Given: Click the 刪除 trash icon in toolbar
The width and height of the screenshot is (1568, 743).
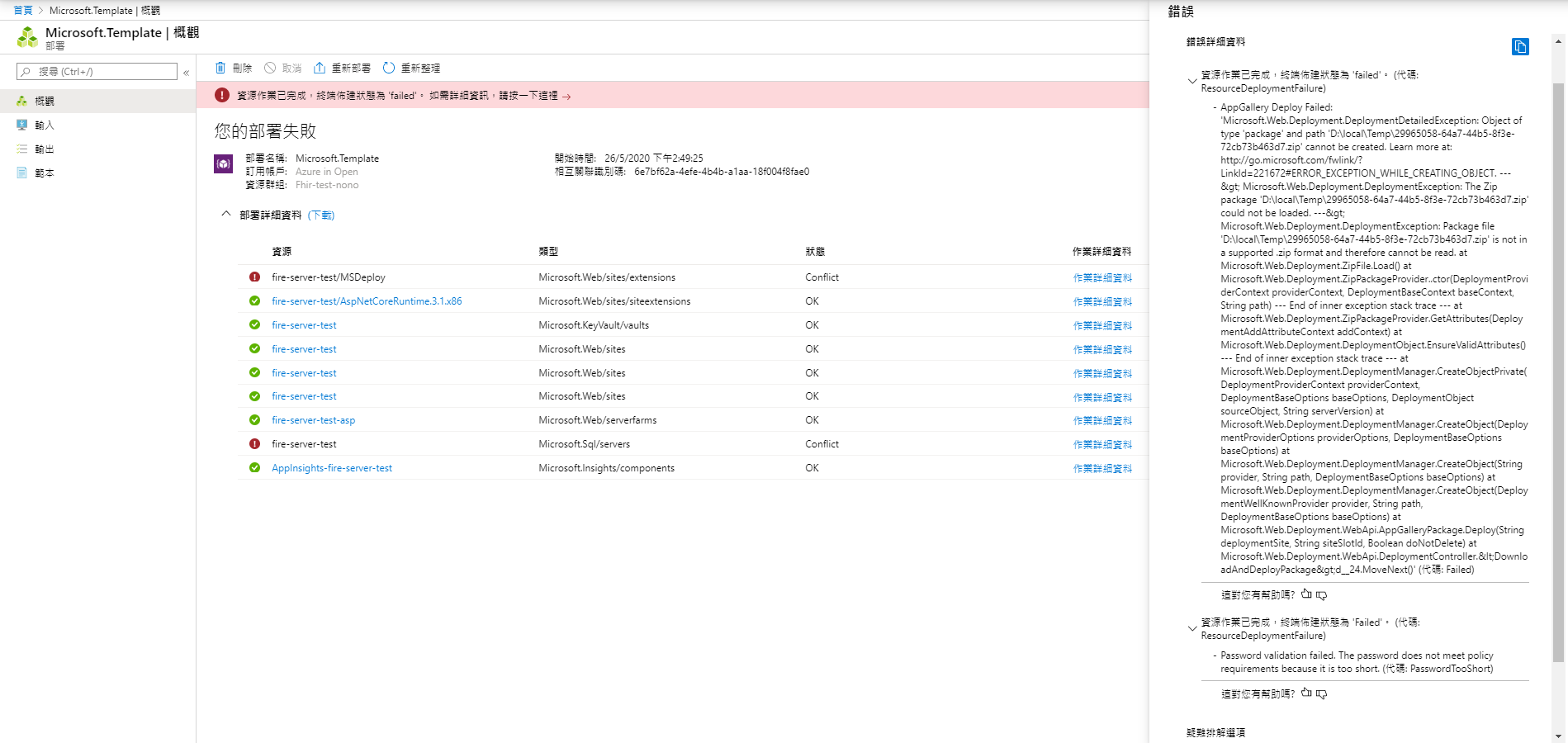Looking at the screenshot, I should pos(220,68).
